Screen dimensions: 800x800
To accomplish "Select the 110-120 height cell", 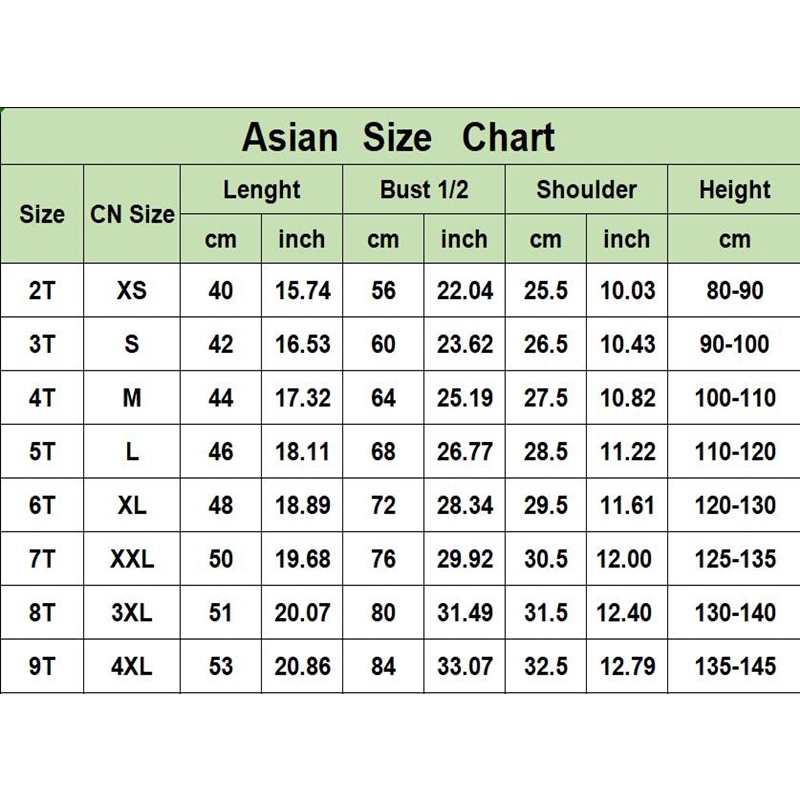I will tap(735, 452).
